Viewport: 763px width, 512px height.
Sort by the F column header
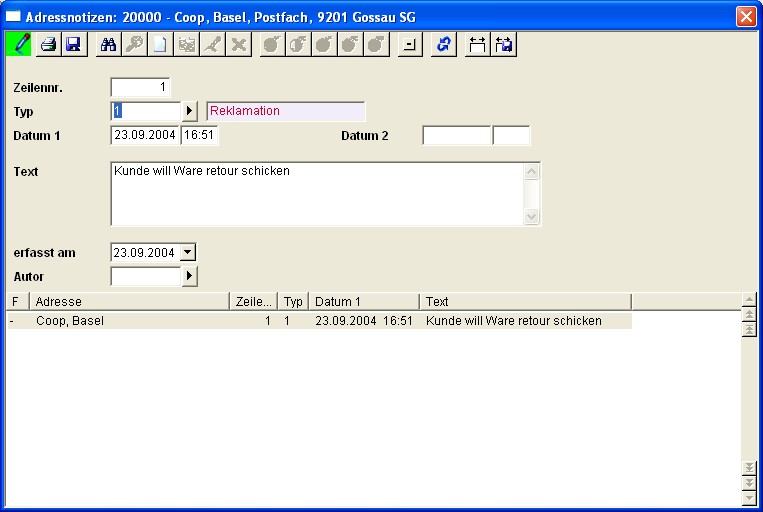[x=18, y=301]
